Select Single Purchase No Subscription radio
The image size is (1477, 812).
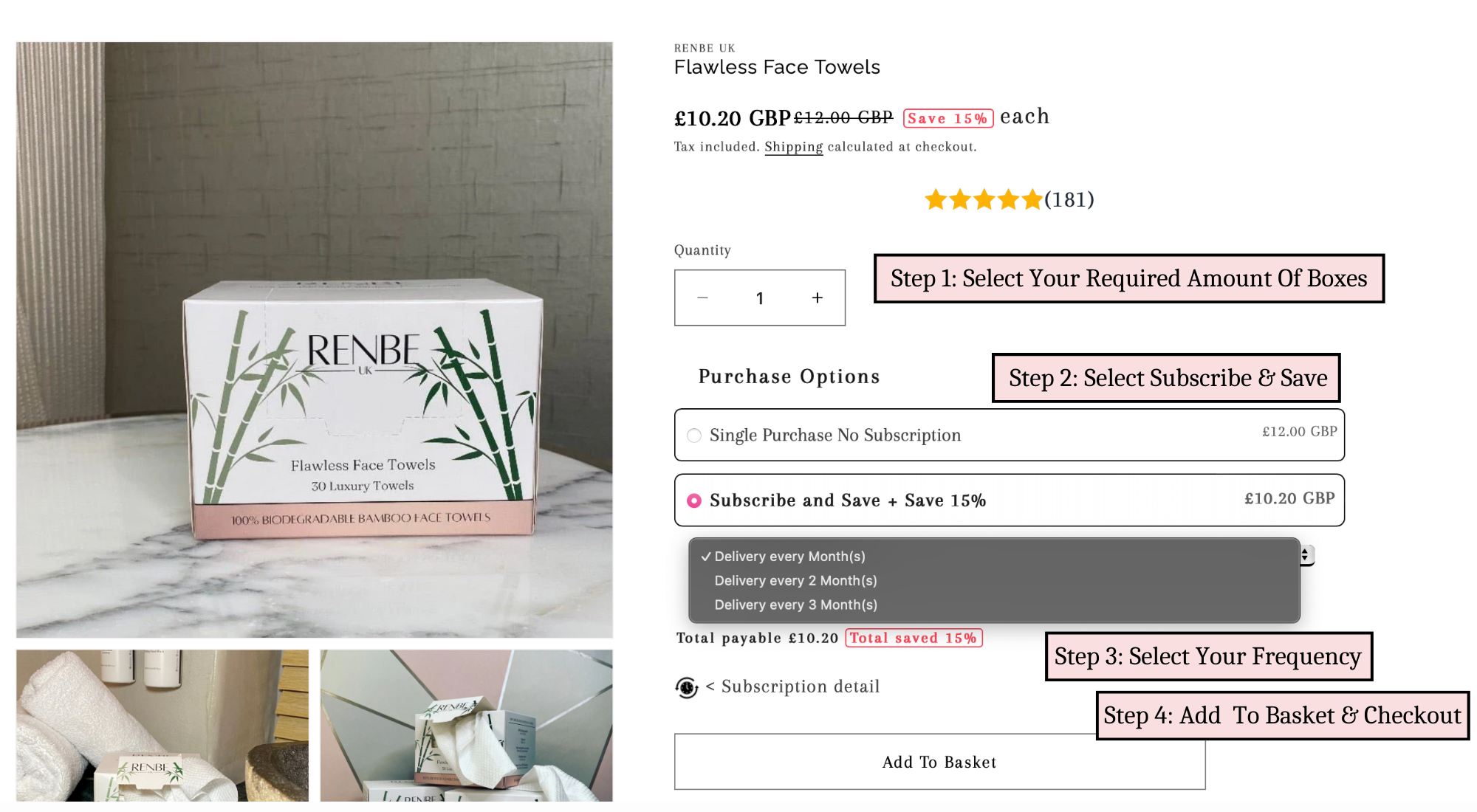[x=694, y=436]
